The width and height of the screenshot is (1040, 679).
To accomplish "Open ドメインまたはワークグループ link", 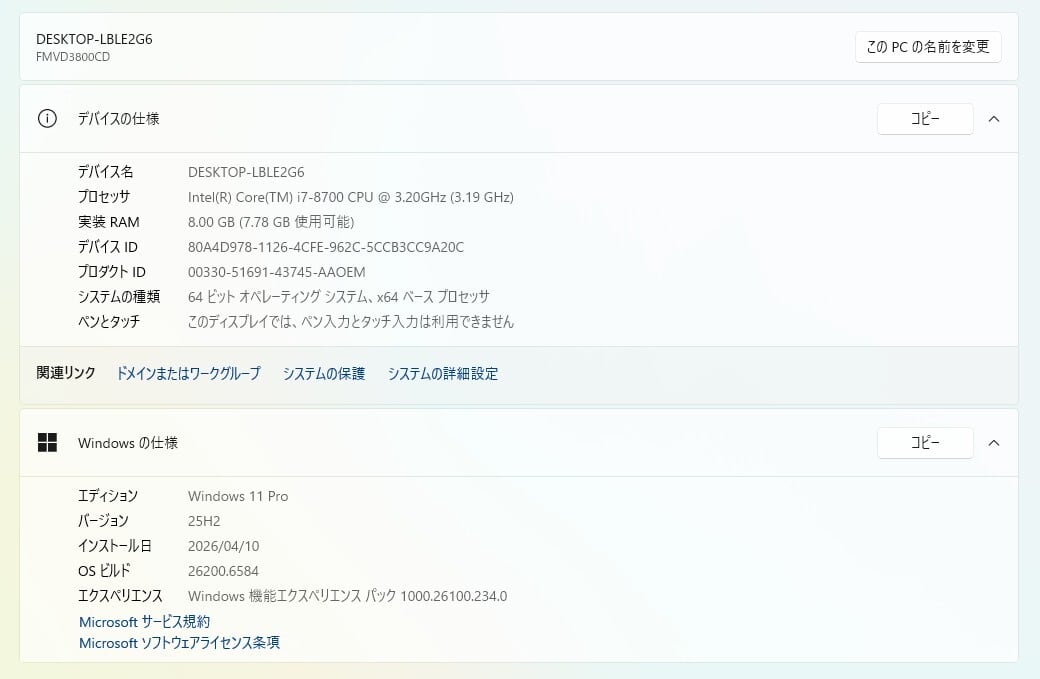I will (x=188, y=373).
